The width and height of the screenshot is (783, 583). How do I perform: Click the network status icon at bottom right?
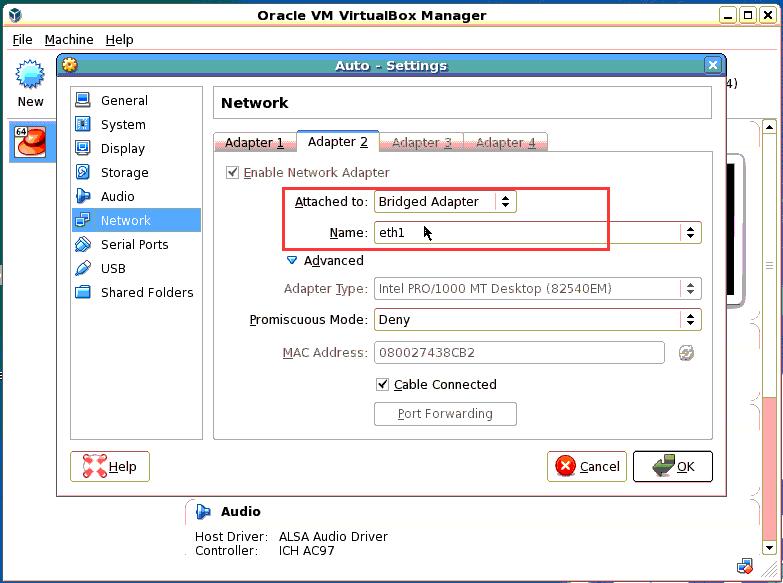(x=745, y=567)
